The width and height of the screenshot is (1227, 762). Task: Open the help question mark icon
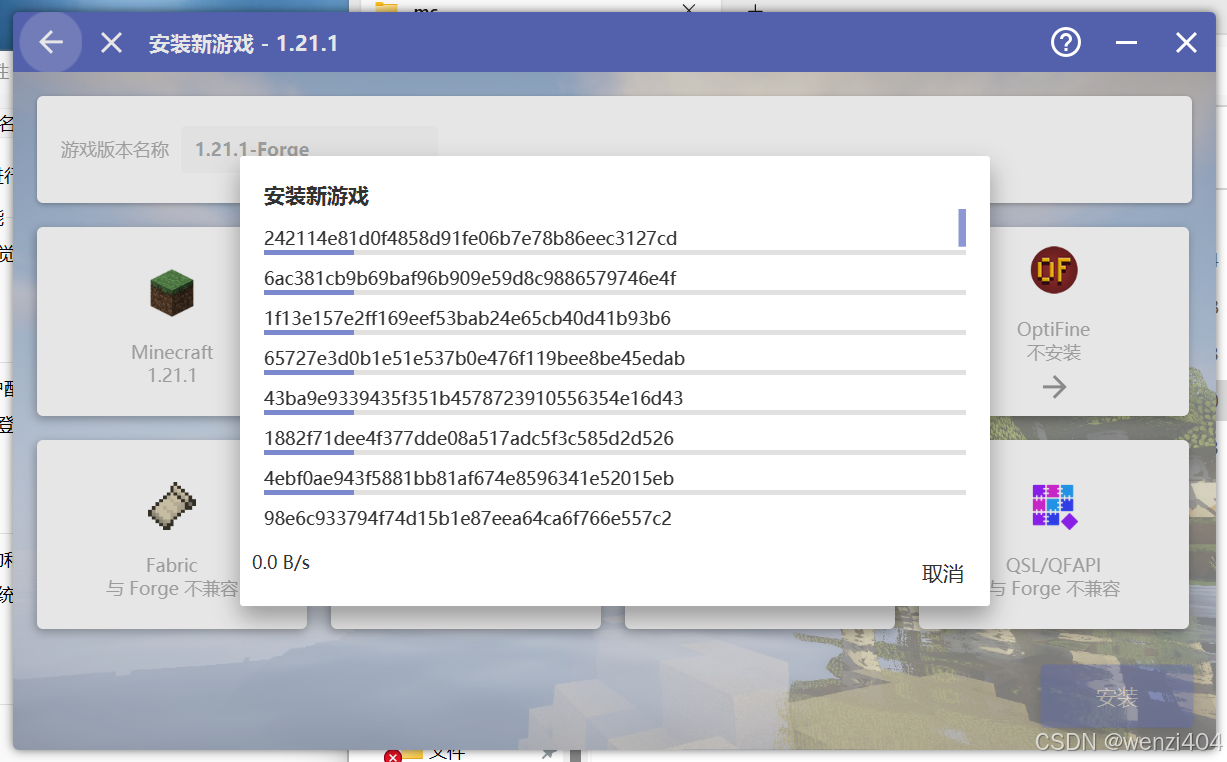[1066, 42]
